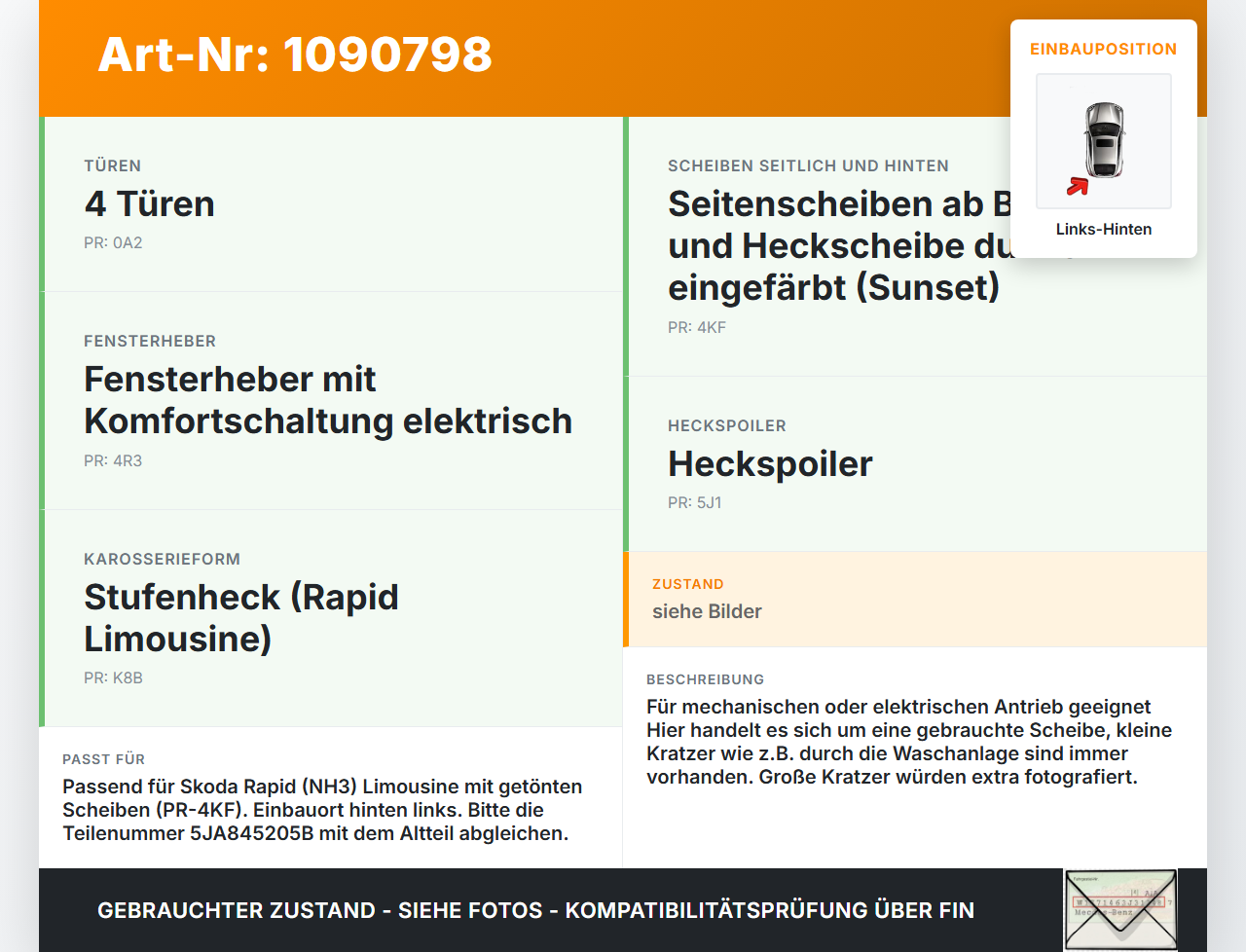This screenshot has width=1246, height=952.
Task: Select the siehe Bilder condition text
Action: (707, 611)
